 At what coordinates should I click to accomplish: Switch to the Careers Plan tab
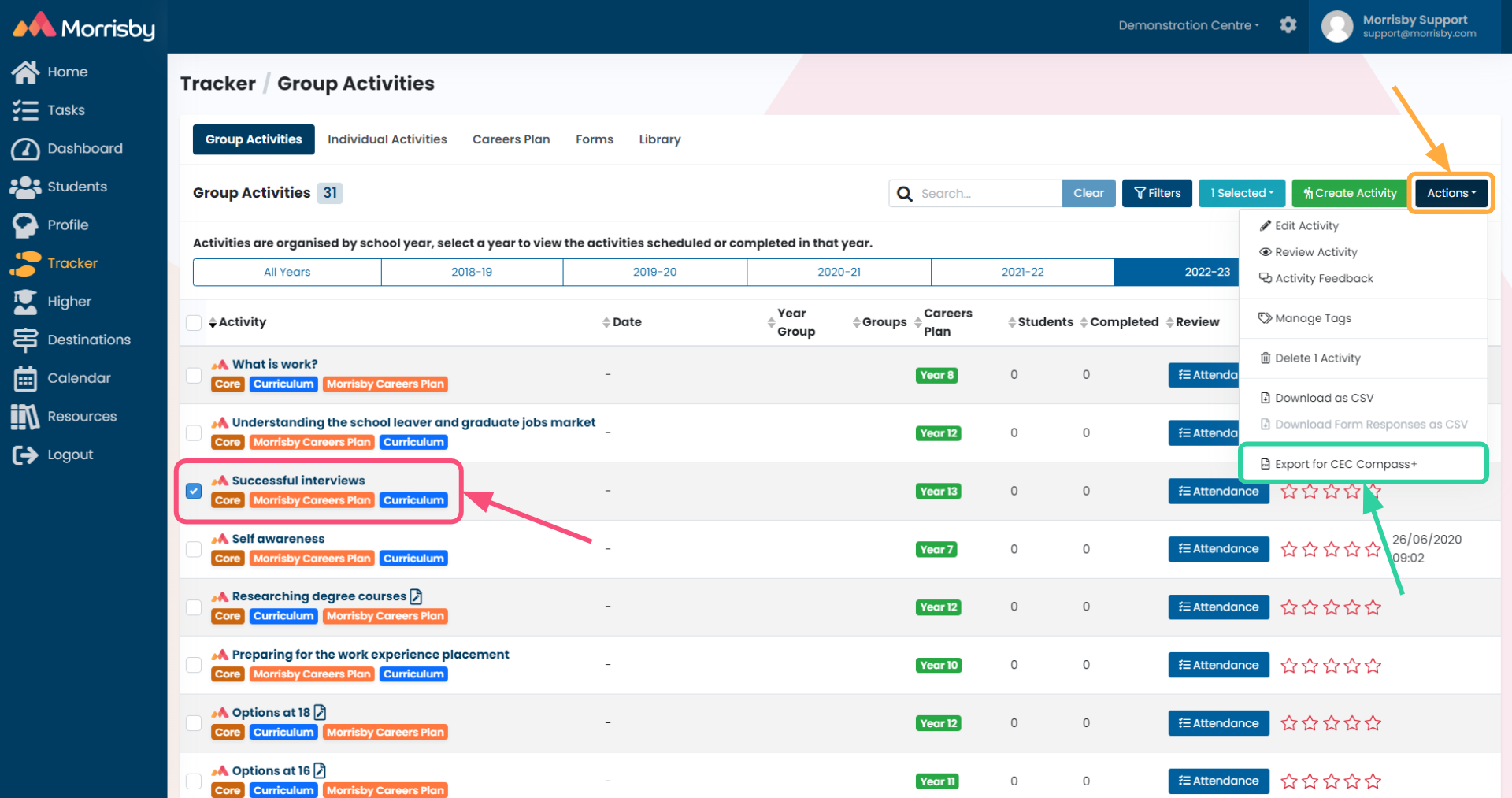(511, 139)
